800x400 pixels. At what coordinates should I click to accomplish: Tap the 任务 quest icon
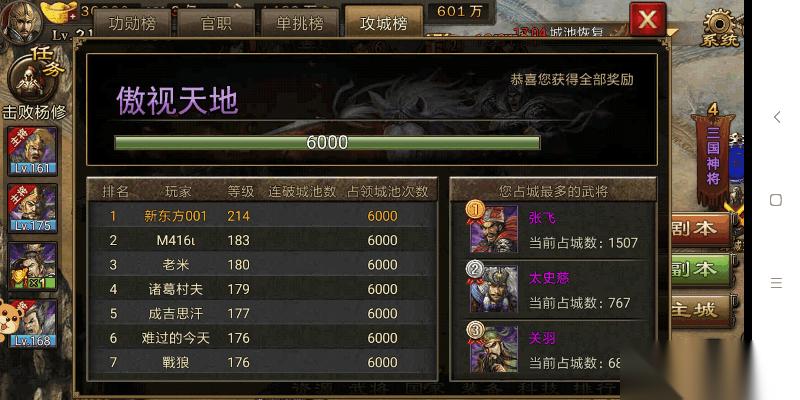(x=34, y=76)
